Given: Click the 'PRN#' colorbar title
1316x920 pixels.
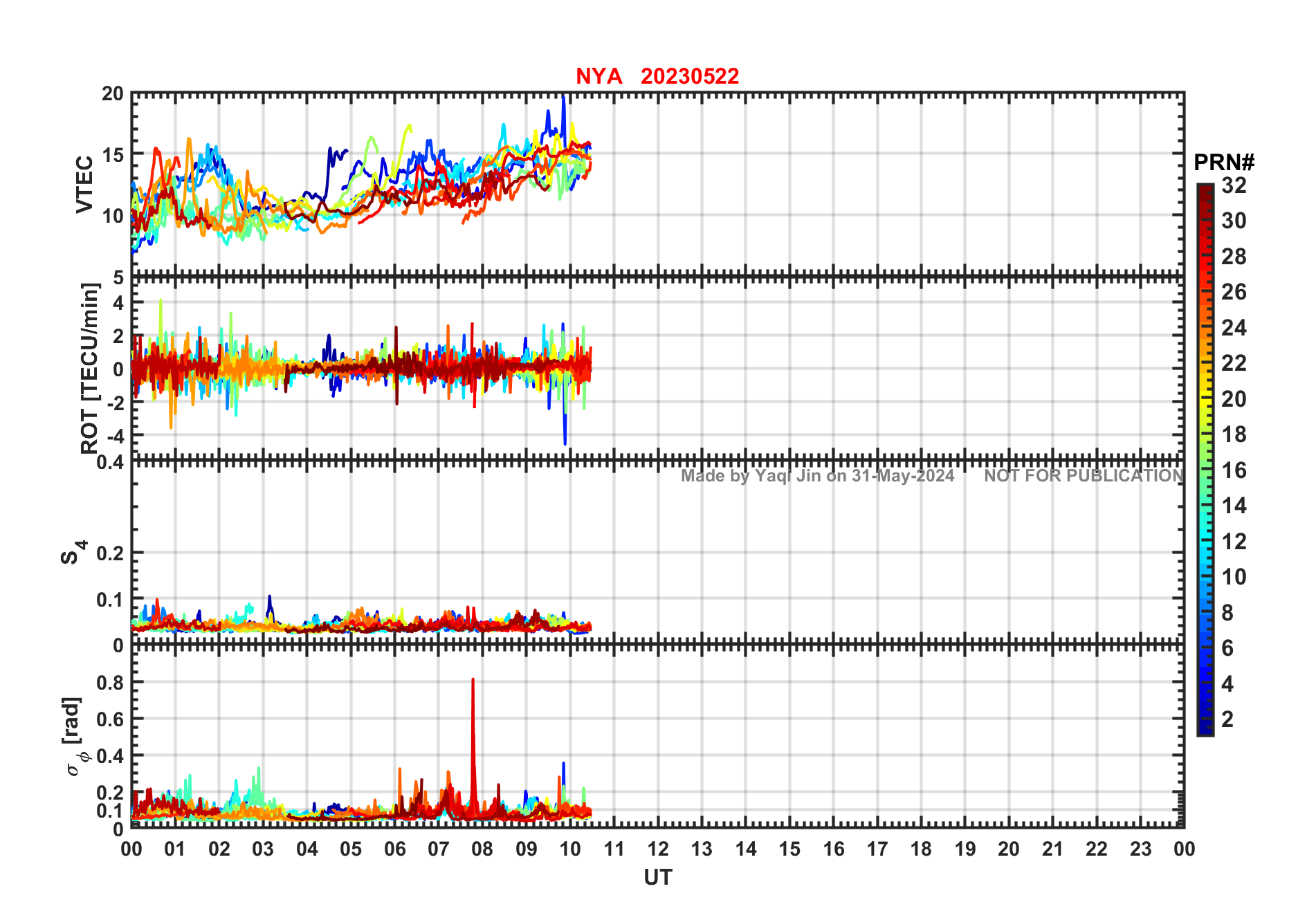Looking at the screenshot, I should click(x=1224, y=163).
